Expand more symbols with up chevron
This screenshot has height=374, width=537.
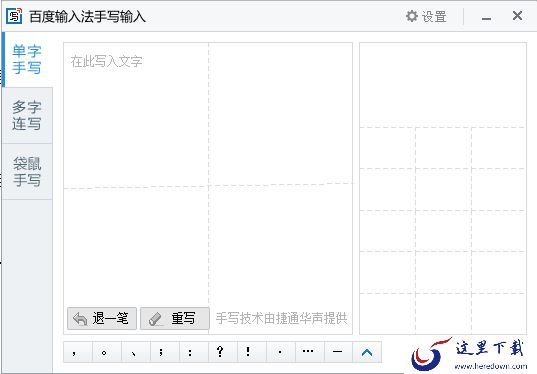367,352
